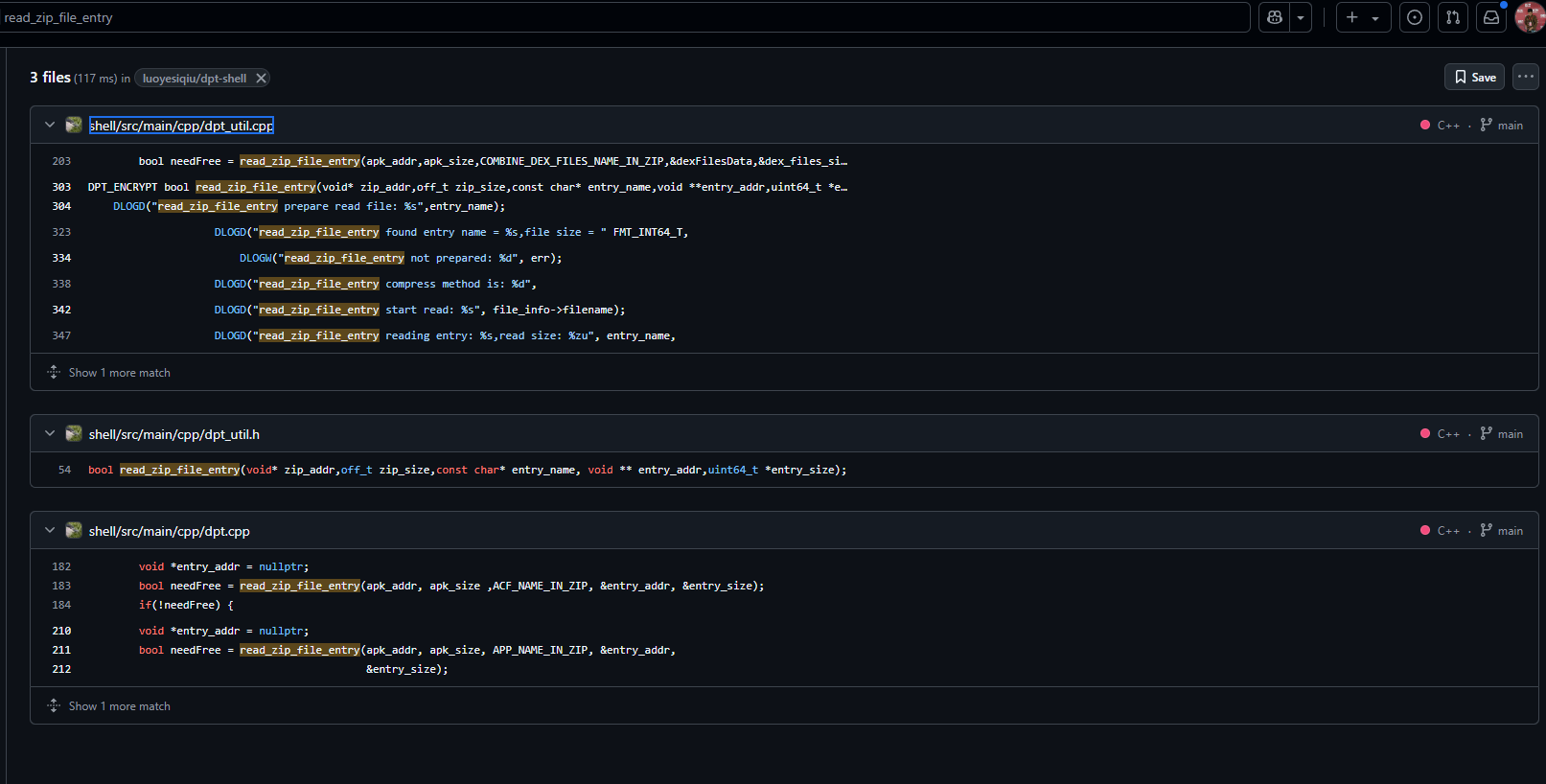Open Copilot chat icon

pyautogui.click(x=1274, y=17)
